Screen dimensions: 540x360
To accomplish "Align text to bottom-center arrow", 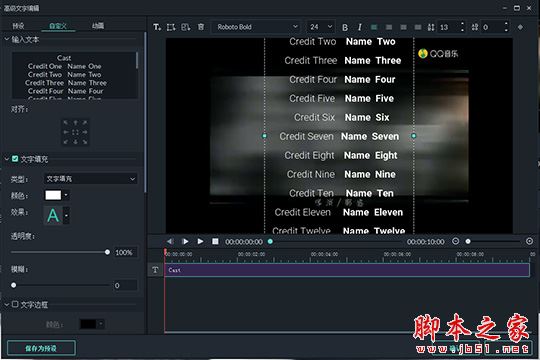I will 75,142.
